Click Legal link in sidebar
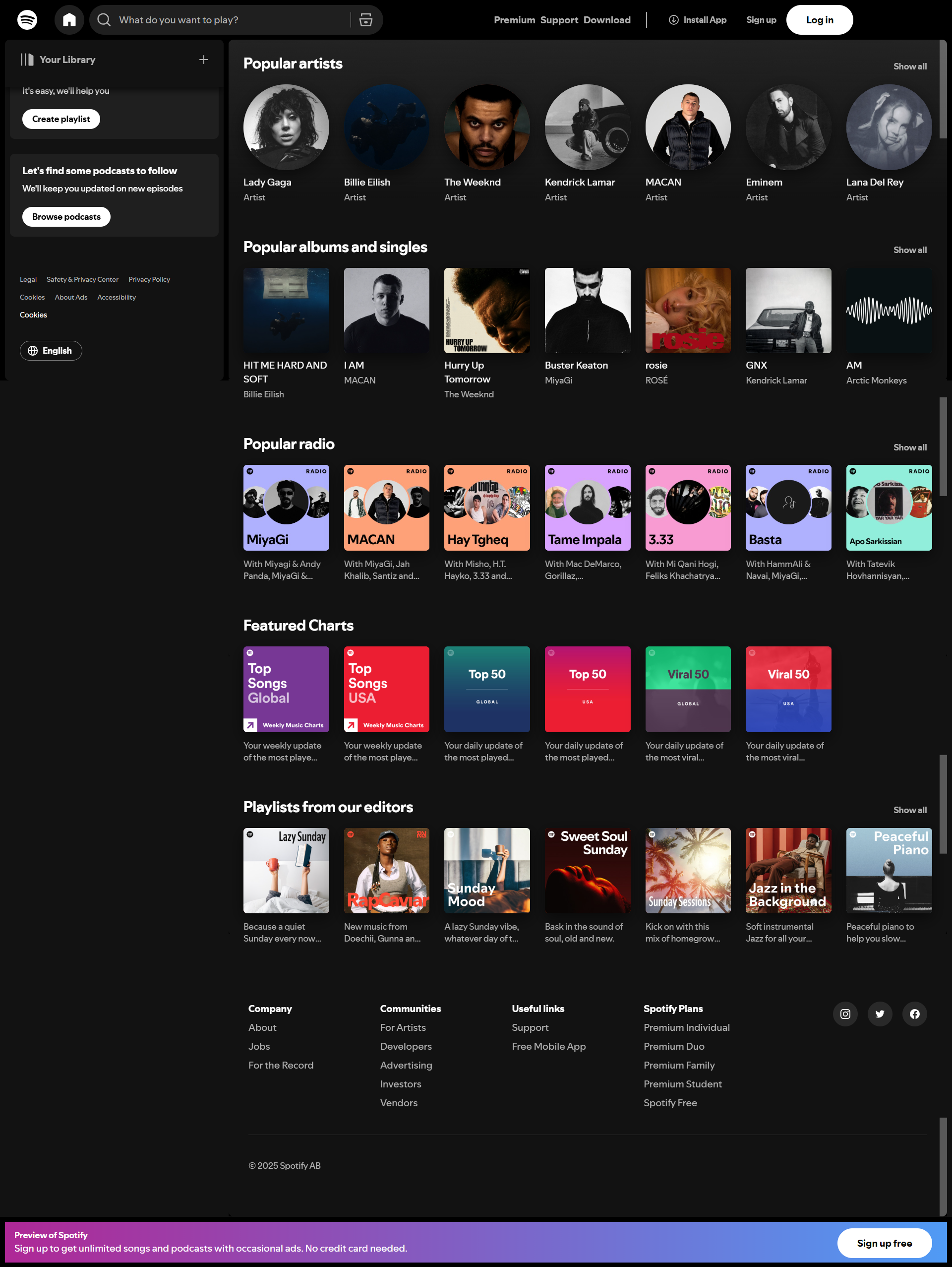Viewport: 952px width, 1267px height. pyautogui.click(x=28, y=279)
